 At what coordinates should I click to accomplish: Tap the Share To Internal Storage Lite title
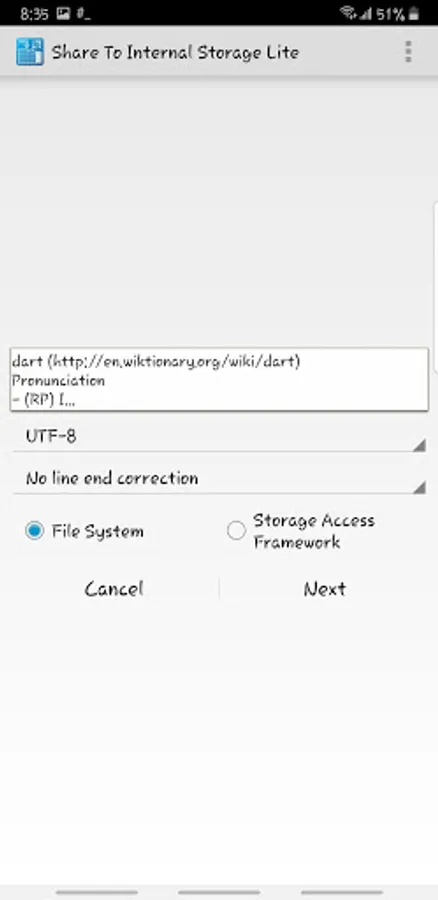[x=175, y=52]
